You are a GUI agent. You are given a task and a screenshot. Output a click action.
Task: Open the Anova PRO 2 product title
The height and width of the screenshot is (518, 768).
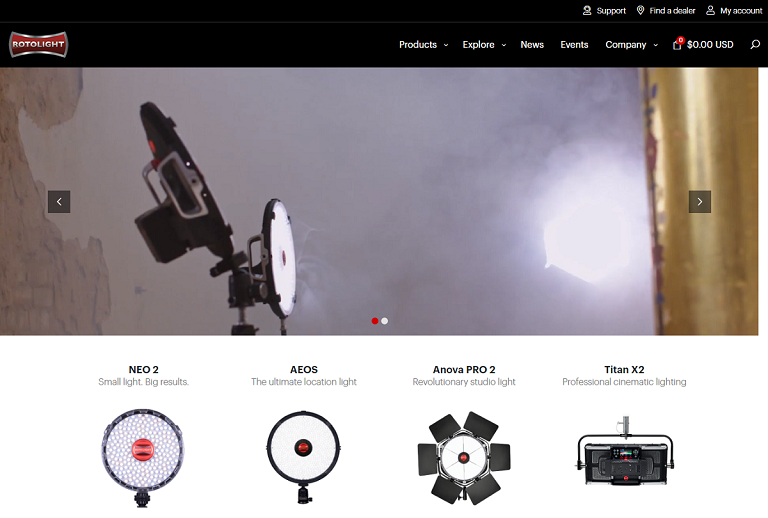[x=464, y=370]
